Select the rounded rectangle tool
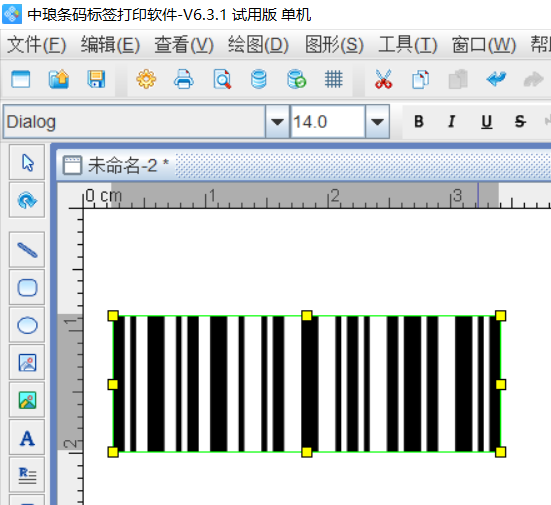This screenshot has width=551, height=505. (x=27, y=287)
